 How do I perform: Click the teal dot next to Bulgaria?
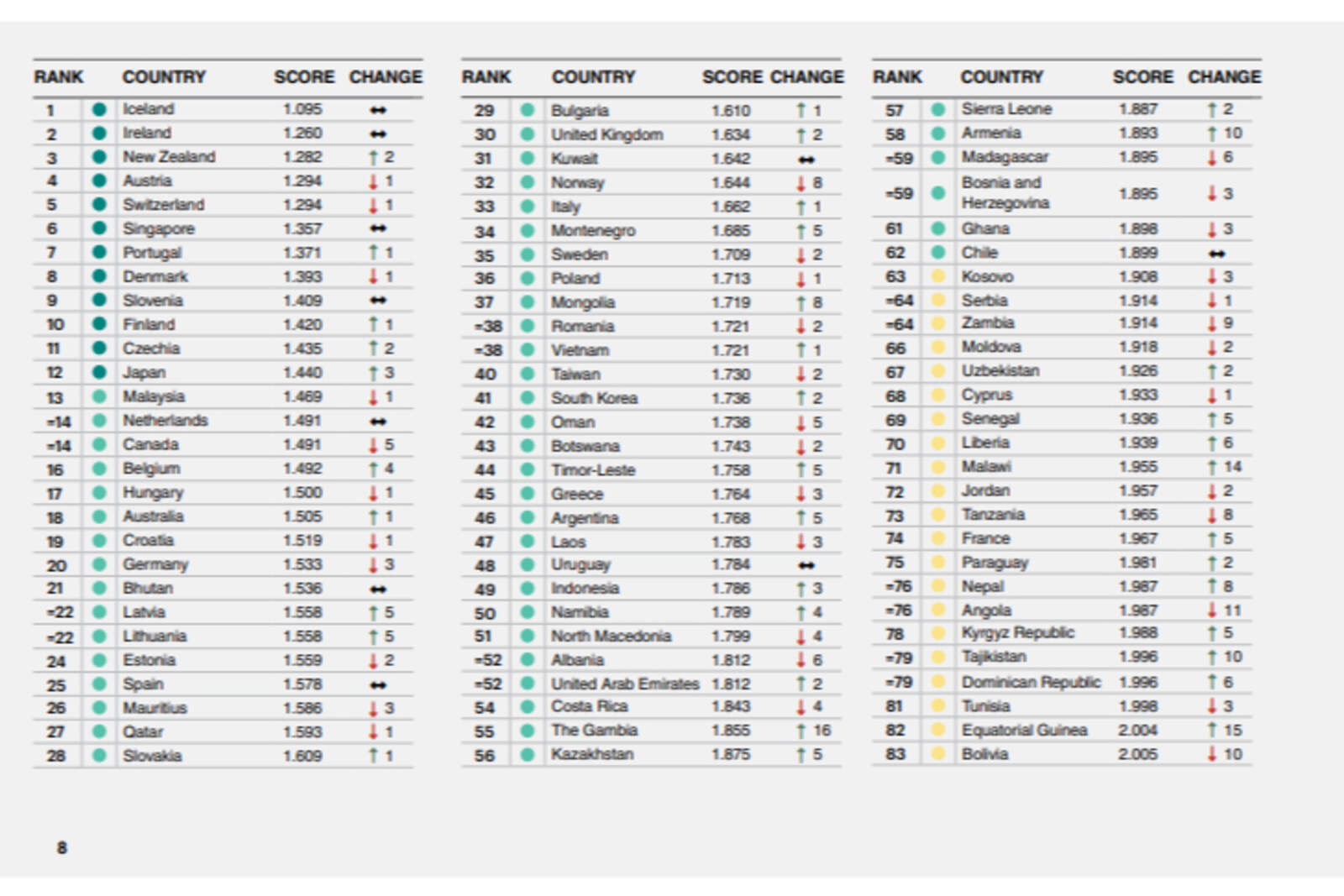click(529, 109)
